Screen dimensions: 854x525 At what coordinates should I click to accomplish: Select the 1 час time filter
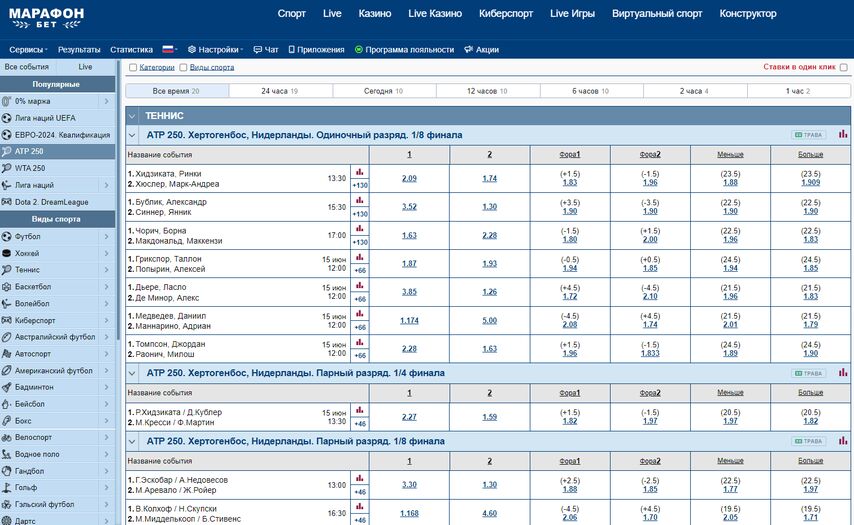click(798, 91)
